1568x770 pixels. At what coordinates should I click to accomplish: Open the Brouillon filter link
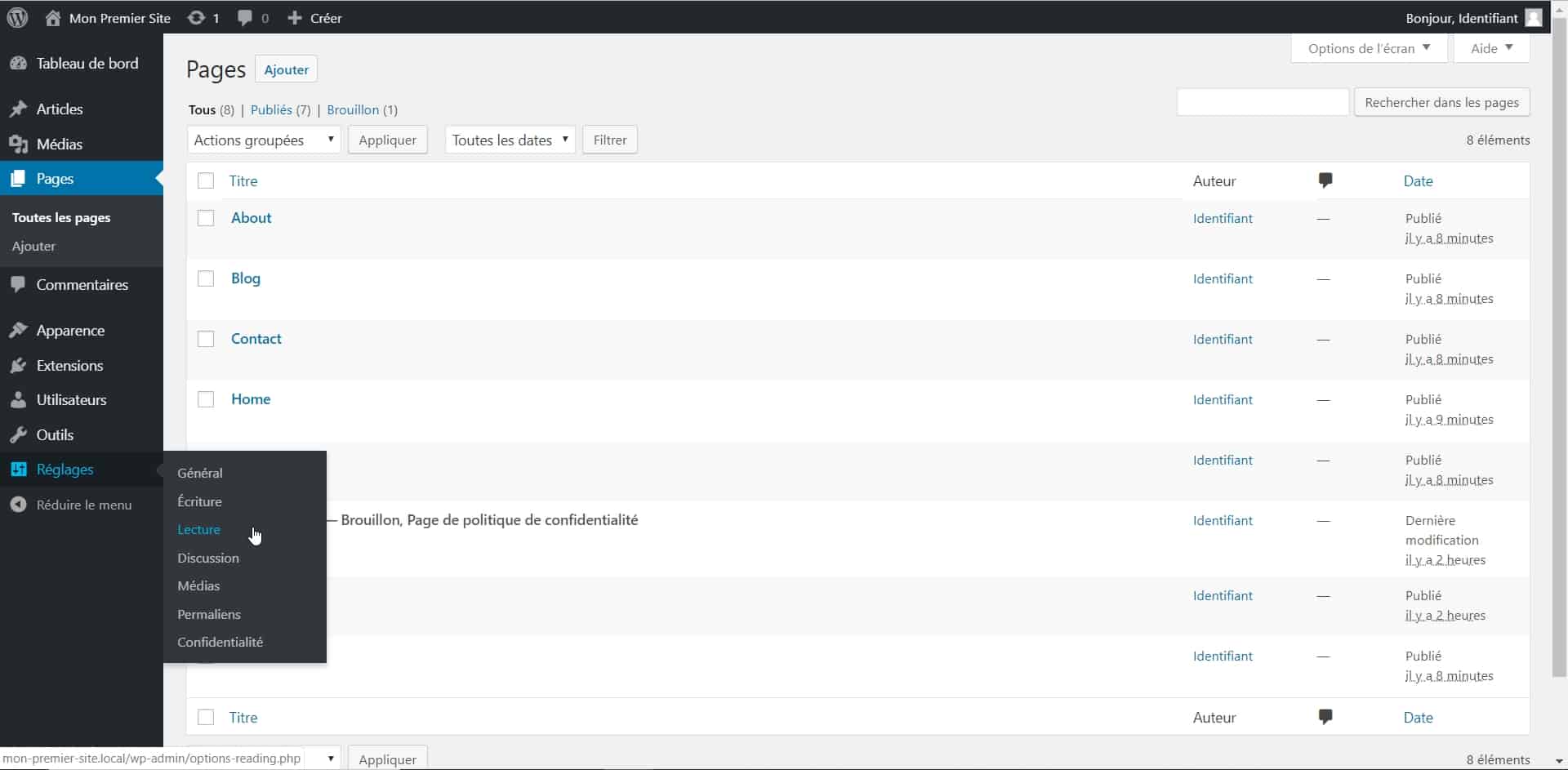click(353, 110)
